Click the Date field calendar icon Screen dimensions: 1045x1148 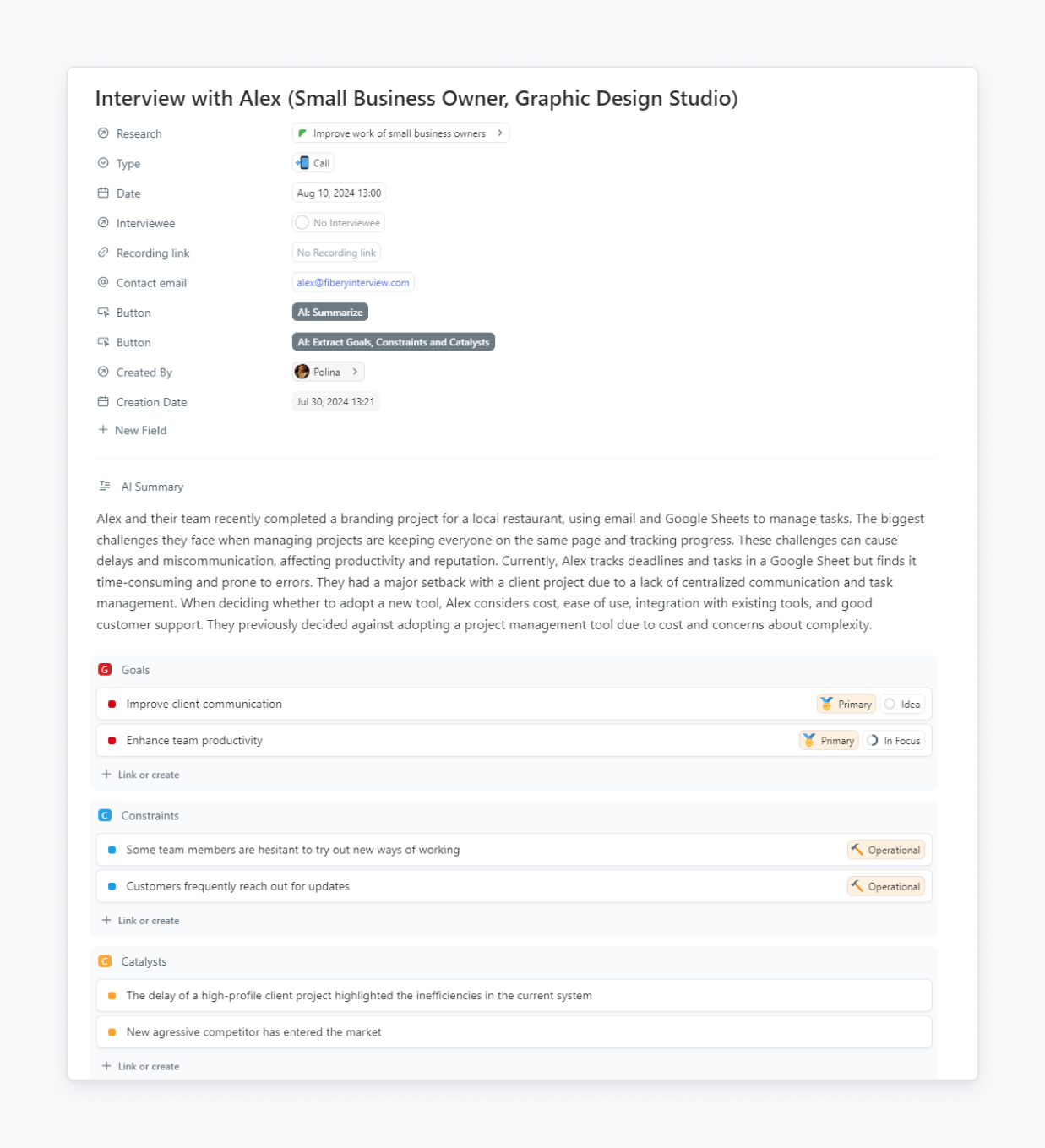[x=103, y=193]
